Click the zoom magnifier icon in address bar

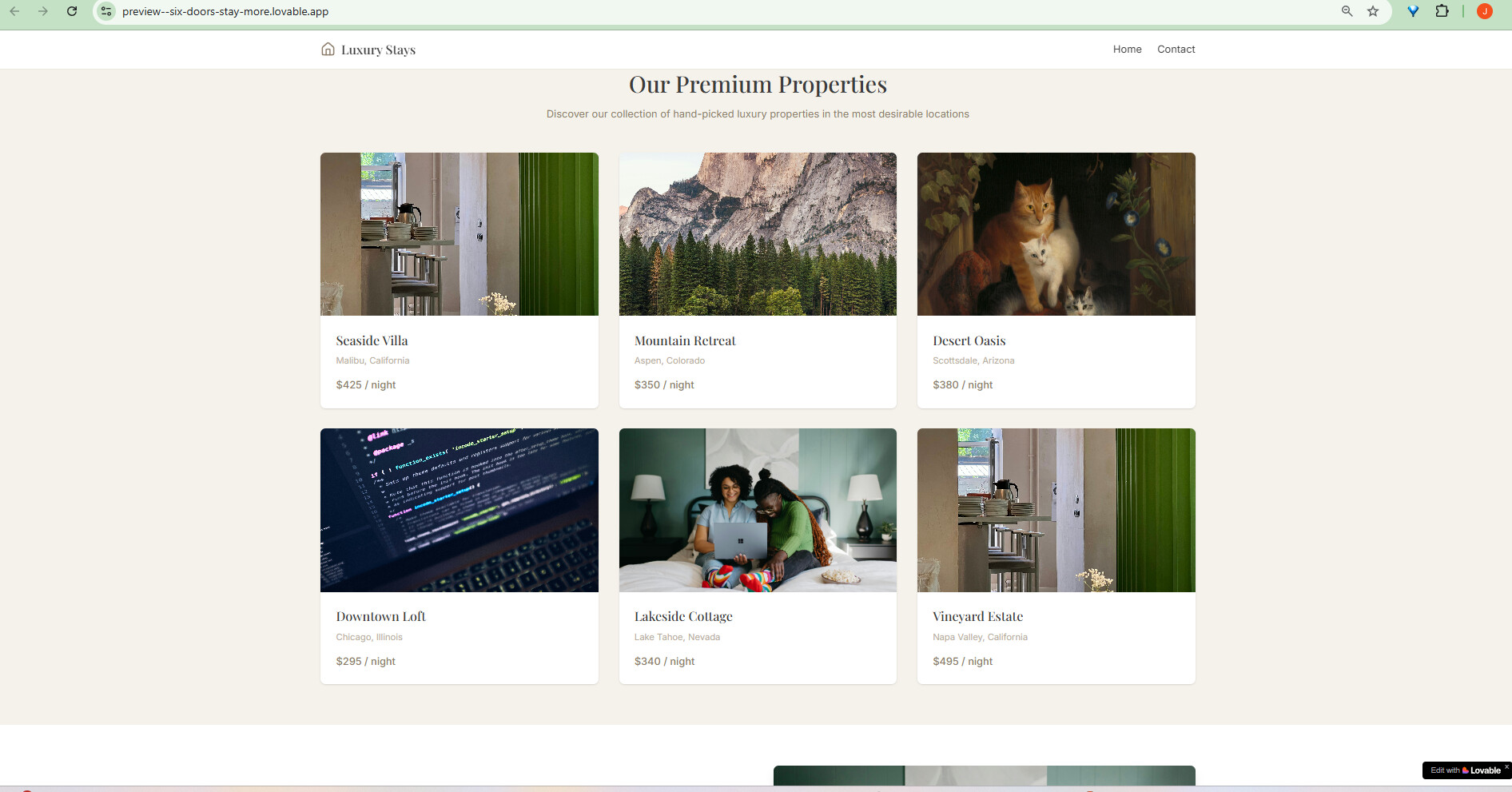(x=1347, y=11)
